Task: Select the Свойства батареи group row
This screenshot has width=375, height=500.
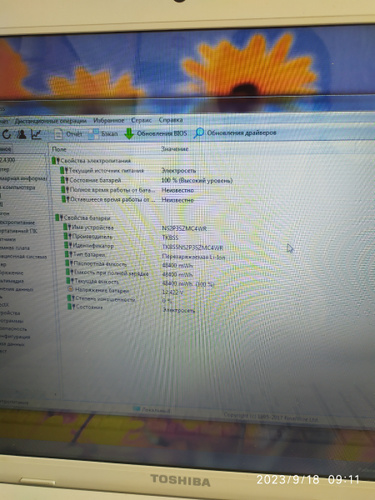Action: 83,218
